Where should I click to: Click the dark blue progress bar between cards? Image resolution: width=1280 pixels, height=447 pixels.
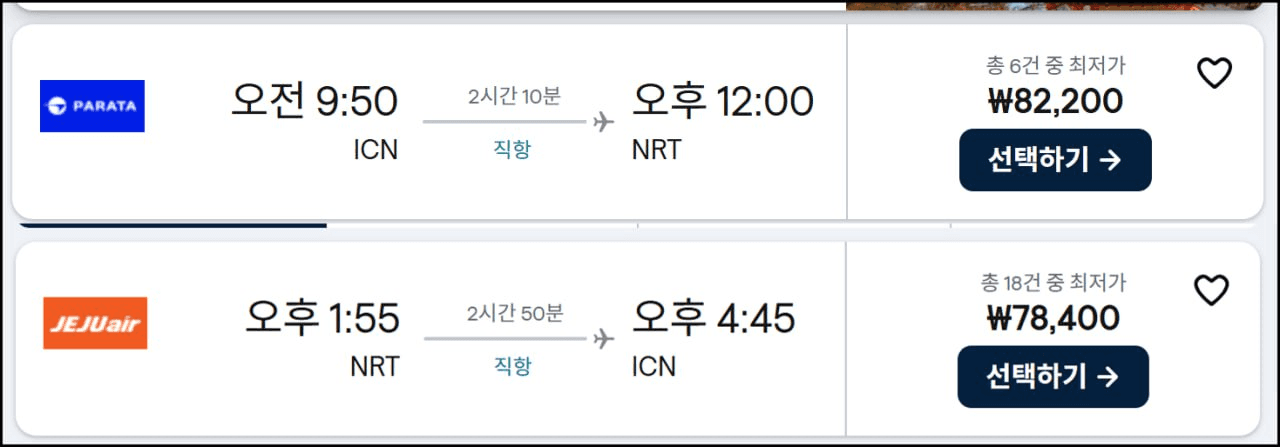[x=170, y=225]
